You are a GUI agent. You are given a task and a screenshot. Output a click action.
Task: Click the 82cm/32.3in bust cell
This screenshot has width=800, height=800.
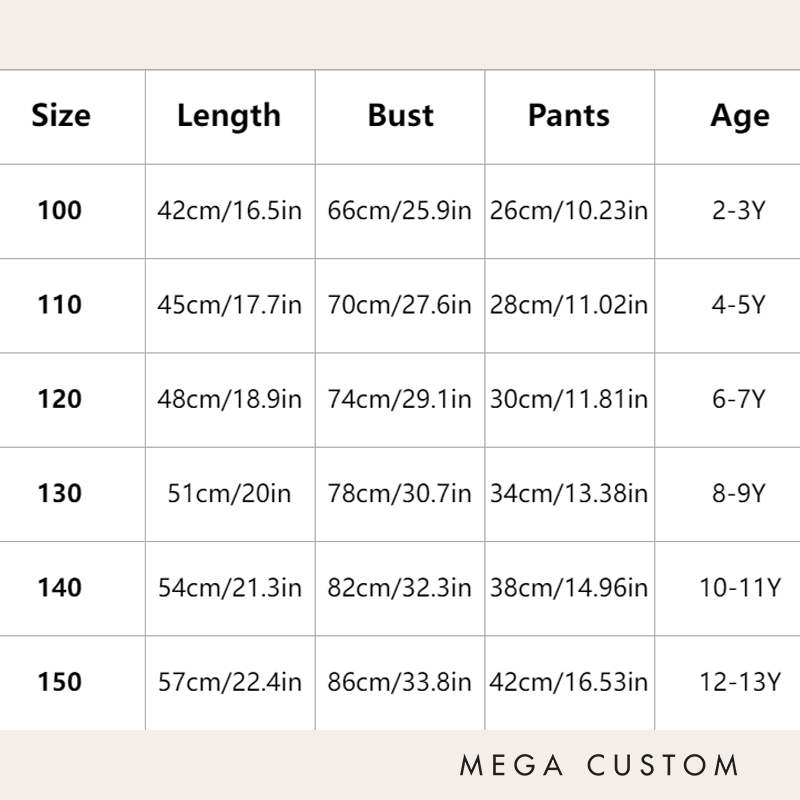coord(400,588)
